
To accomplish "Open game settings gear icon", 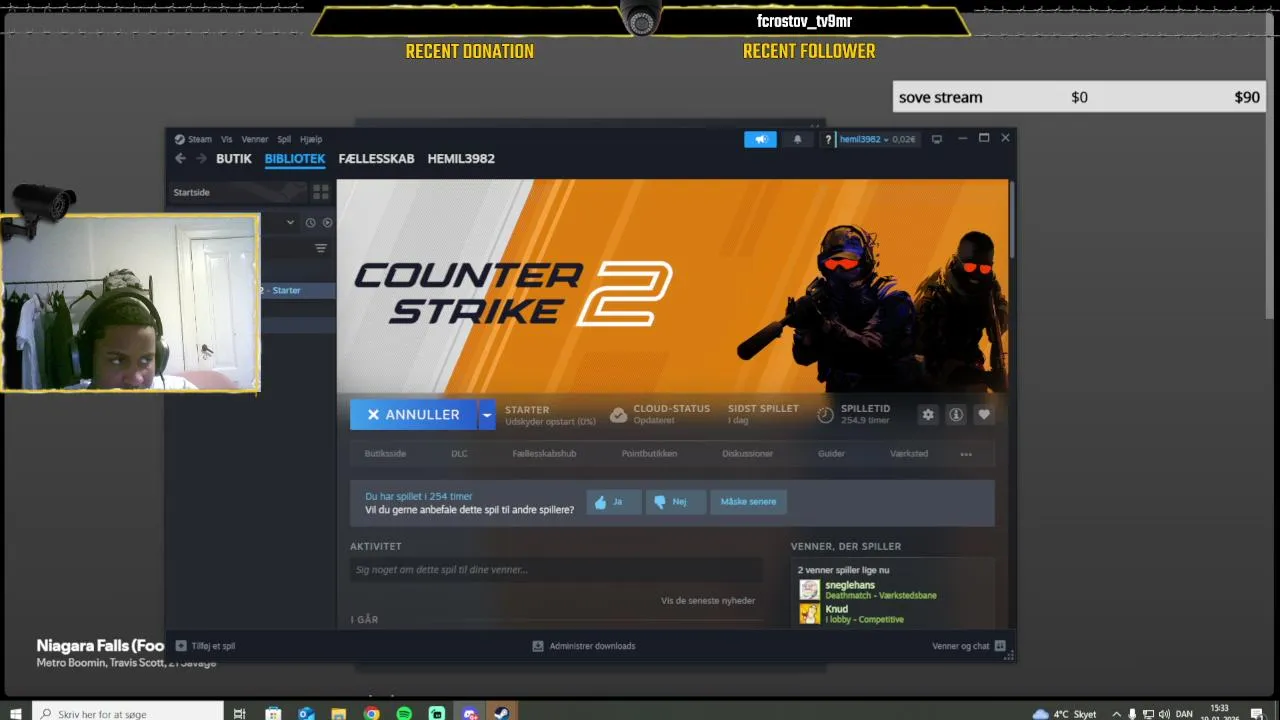I will pos(928,414).
